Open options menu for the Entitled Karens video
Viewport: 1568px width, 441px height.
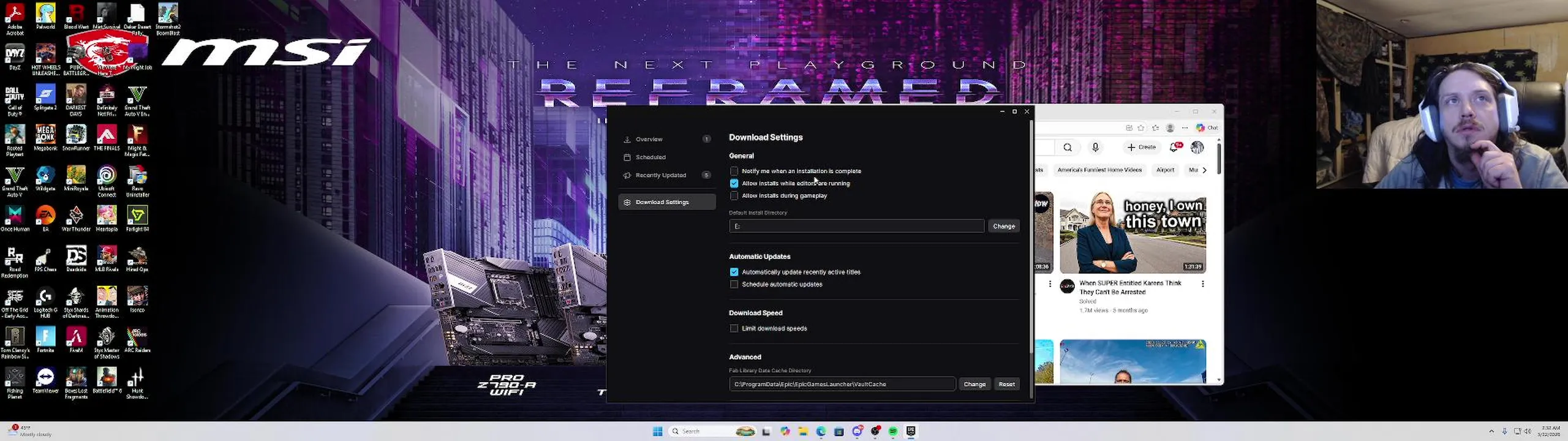1202,284
